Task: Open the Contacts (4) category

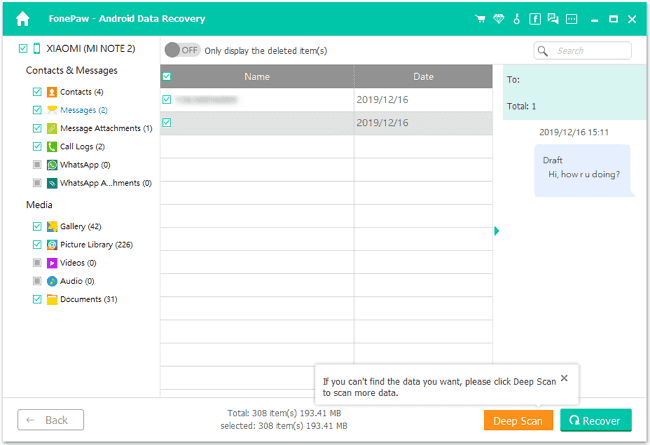Action: 82,92
